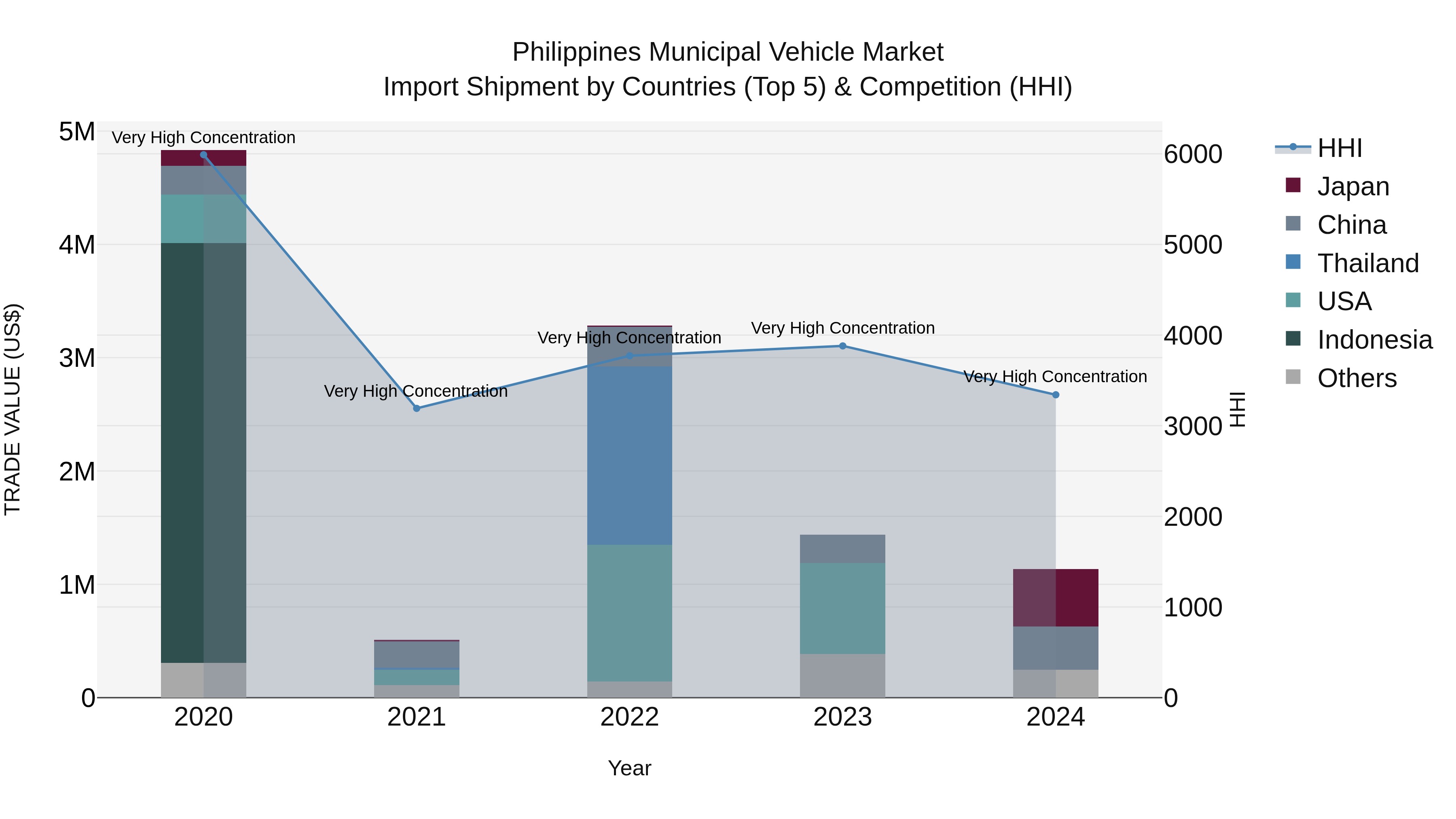Toggle the Others legend entry
Image resolution: width=1456 pixels, height=819 pixels.
[1341, 378]
